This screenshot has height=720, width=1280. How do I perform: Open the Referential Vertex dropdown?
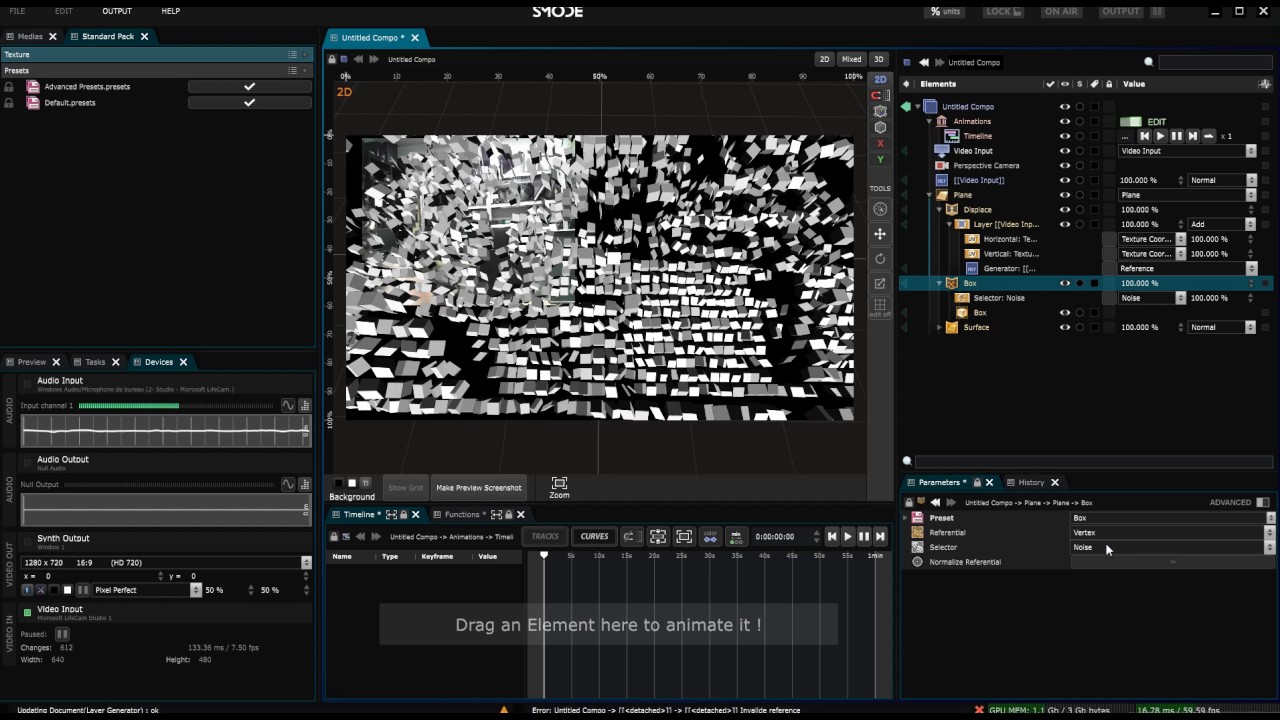(x=1173, y=533)
